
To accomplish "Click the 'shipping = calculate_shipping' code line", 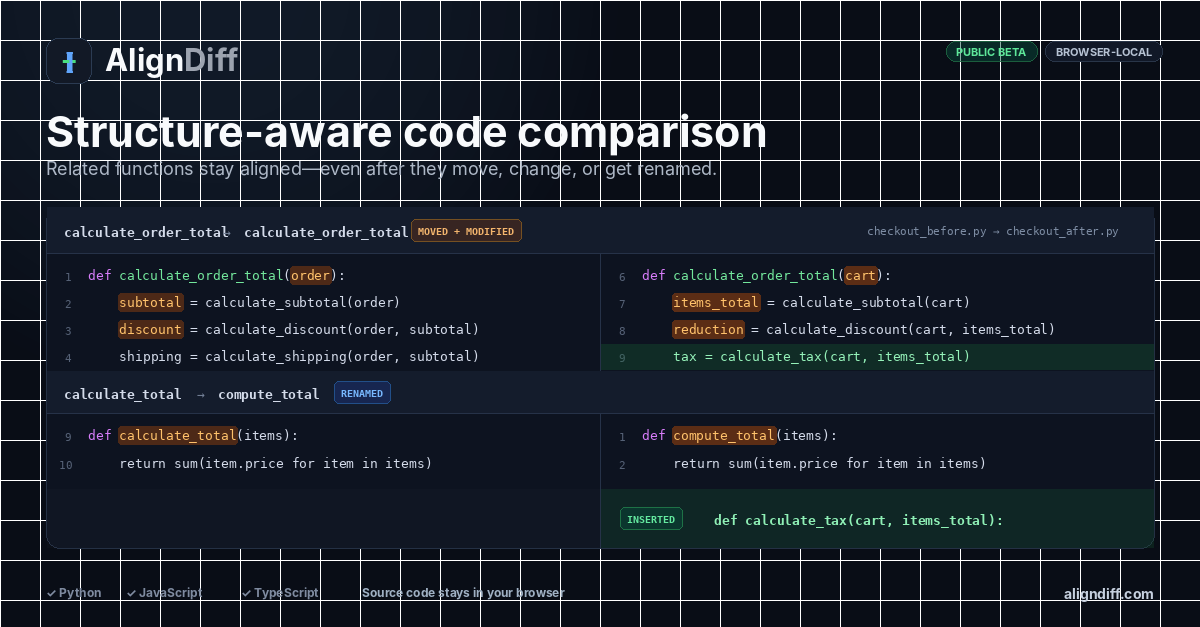I will pyautogui.click(x=299, y=356).
